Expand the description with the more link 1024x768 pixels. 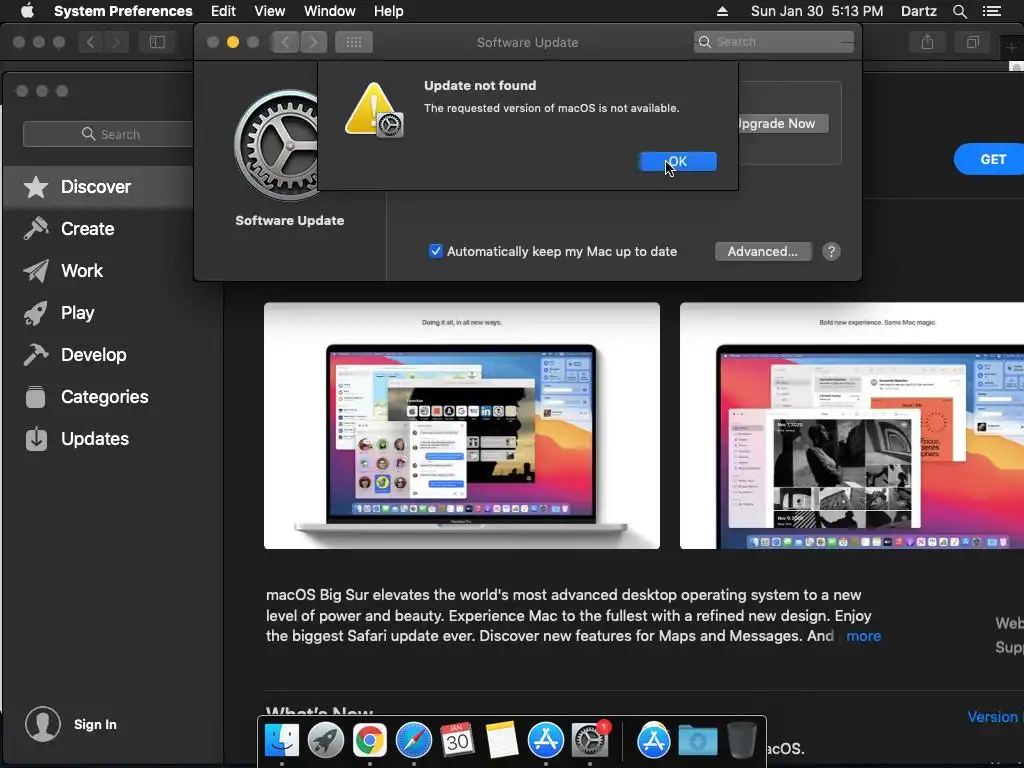(863, 636)
